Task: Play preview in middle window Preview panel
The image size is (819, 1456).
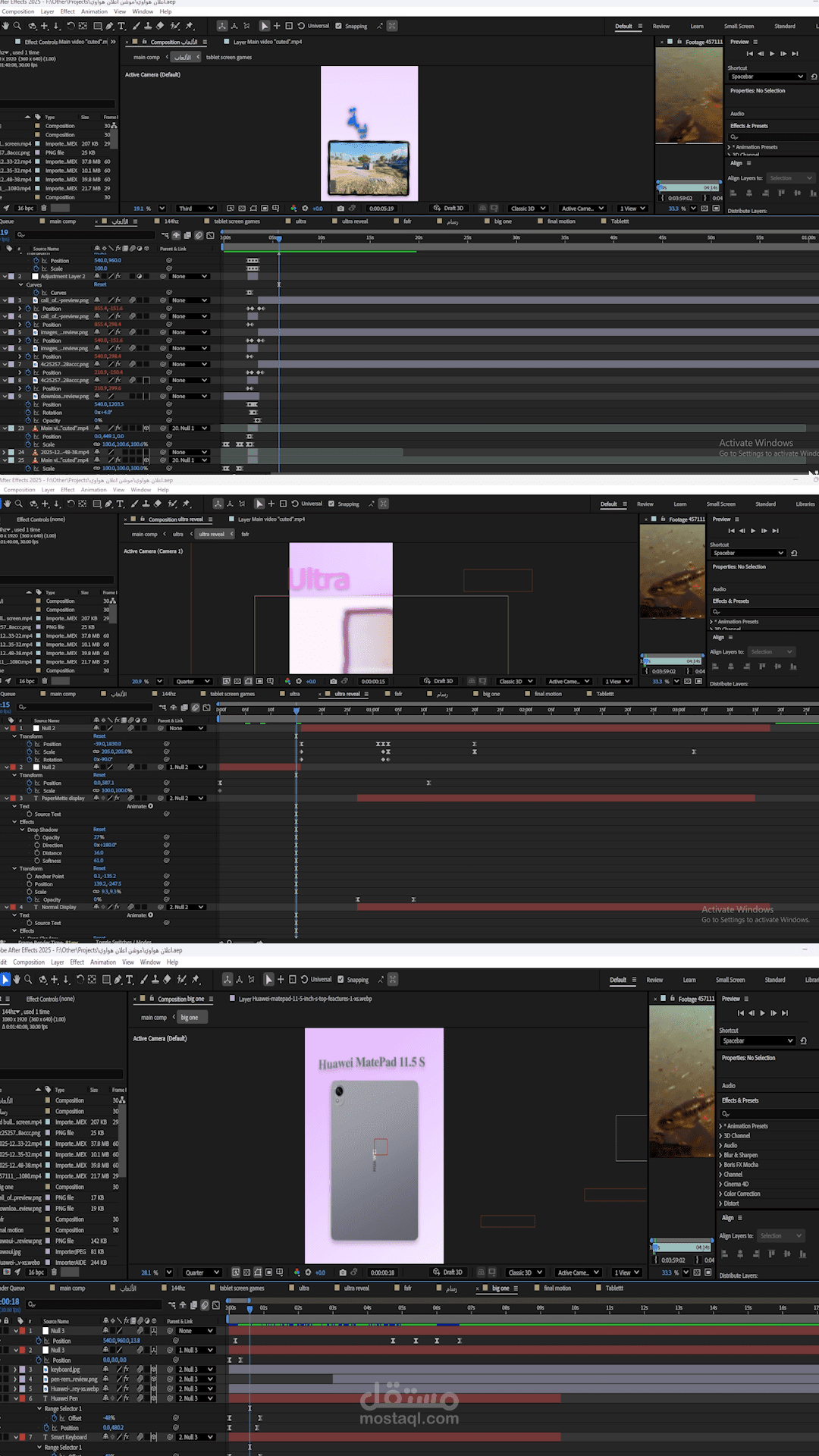Action: [753, 531]
